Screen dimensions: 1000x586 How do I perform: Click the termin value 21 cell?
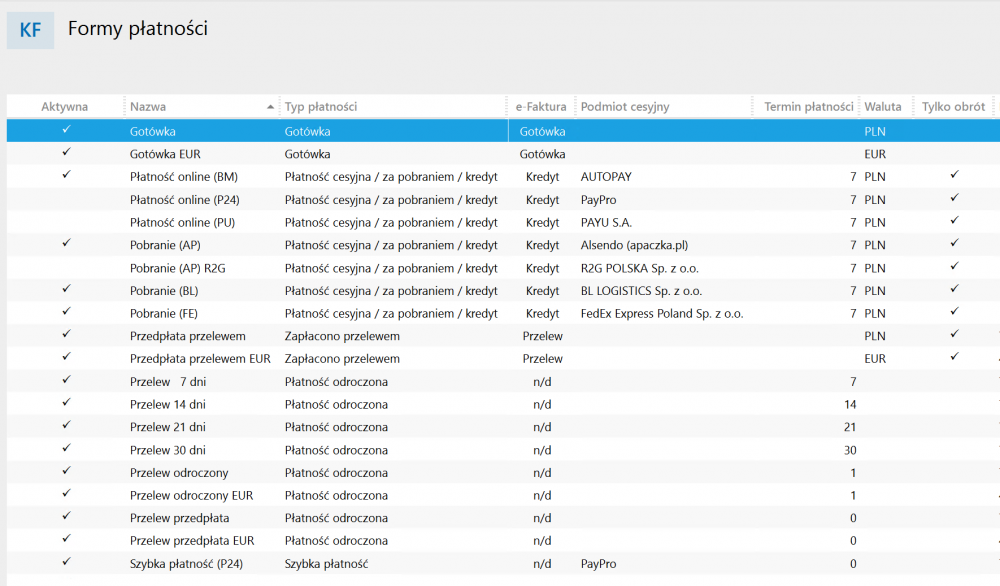pyautogui.click(x=850, y=427)
